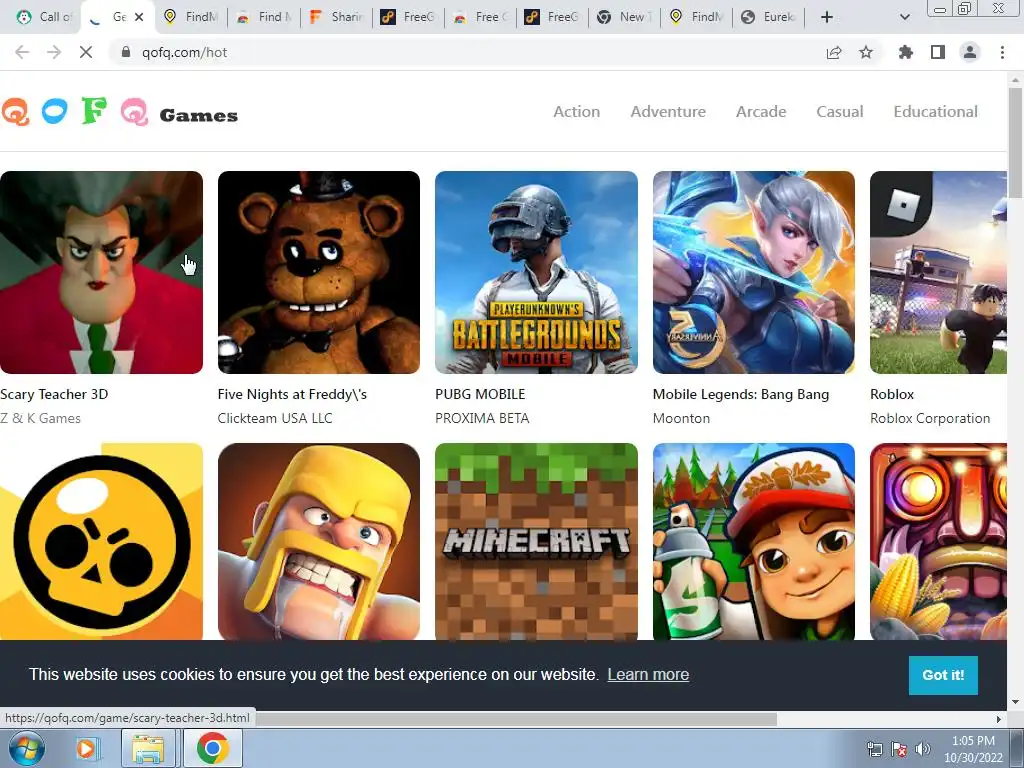Click the horizontal scrollbar thumb
The height and width of the screenshot is (768, 1024).
516,719
